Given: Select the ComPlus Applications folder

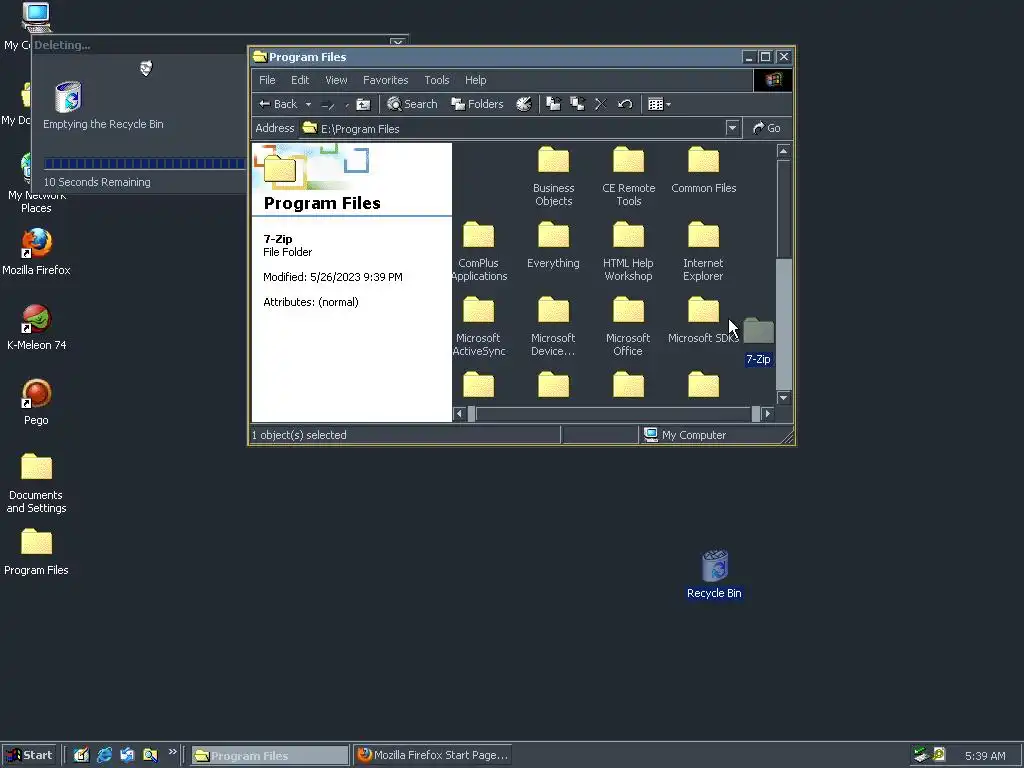Looking at the screenshot, I should pyautogui.click(x=479, y=251).
